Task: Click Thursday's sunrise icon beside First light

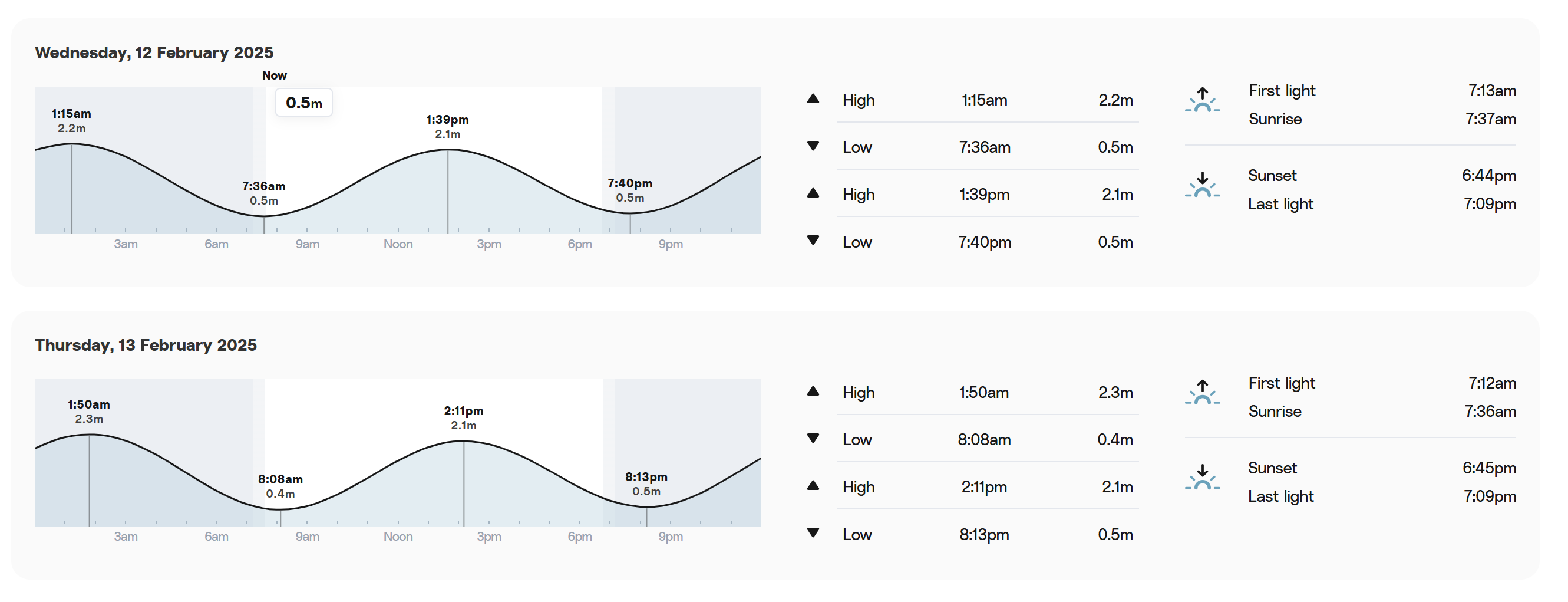Action: [x=1202, y=393]
